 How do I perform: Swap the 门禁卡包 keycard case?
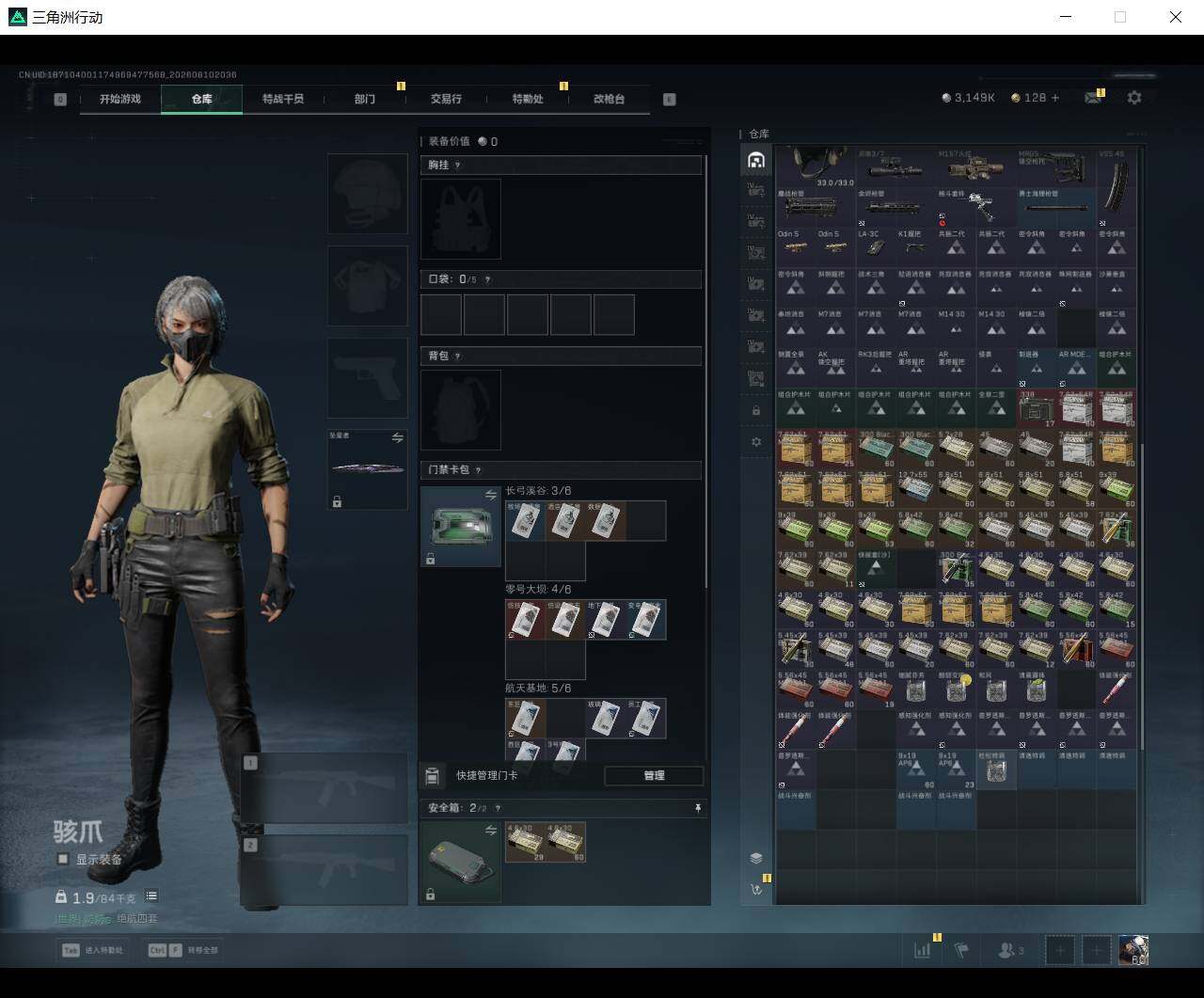click(x=490, y=495)
